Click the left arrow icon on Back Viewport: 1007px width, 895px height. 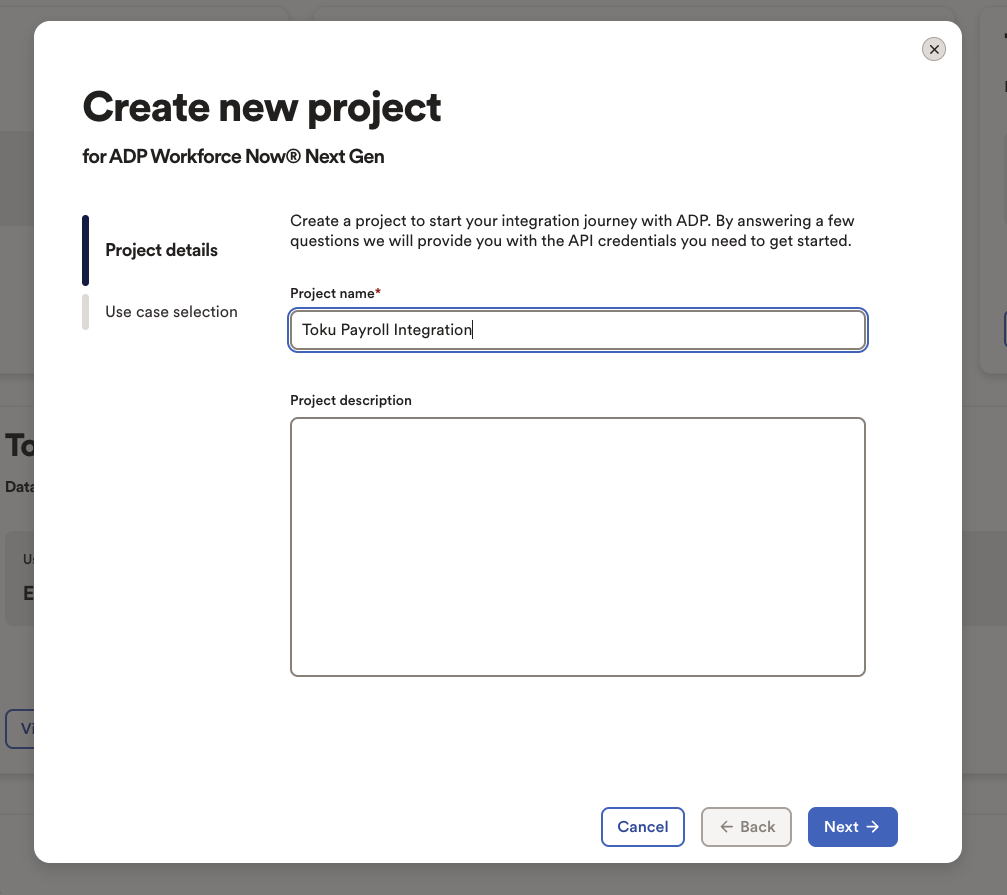tap(726, 826)
